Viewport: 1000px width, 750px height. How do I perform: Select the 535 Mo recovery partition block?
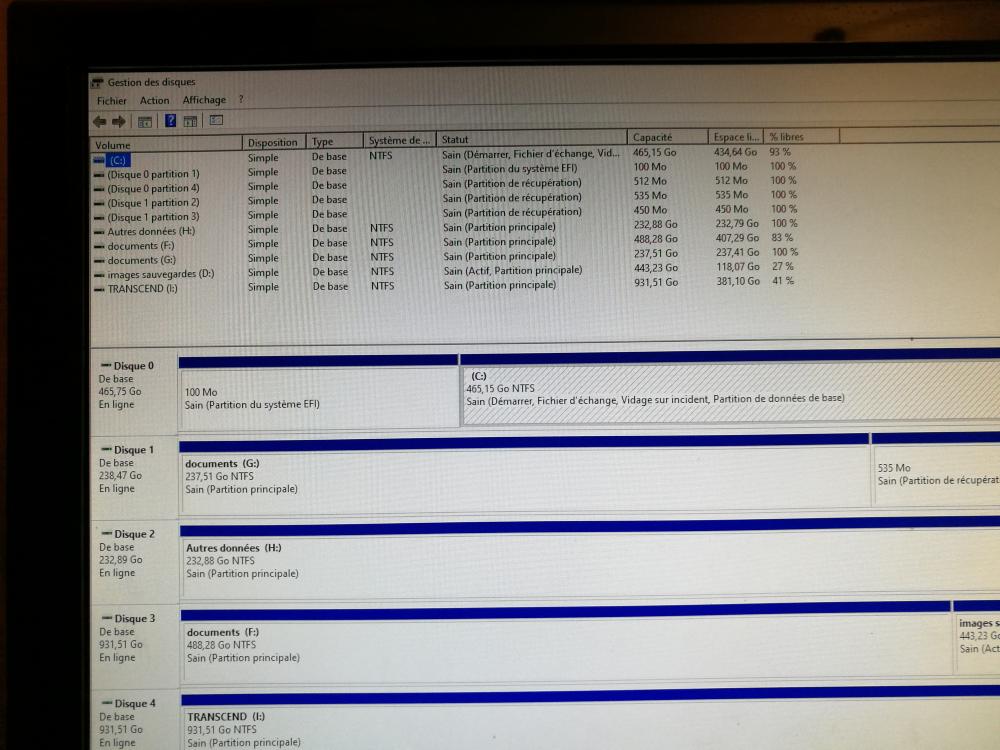(x=936, y=469)
